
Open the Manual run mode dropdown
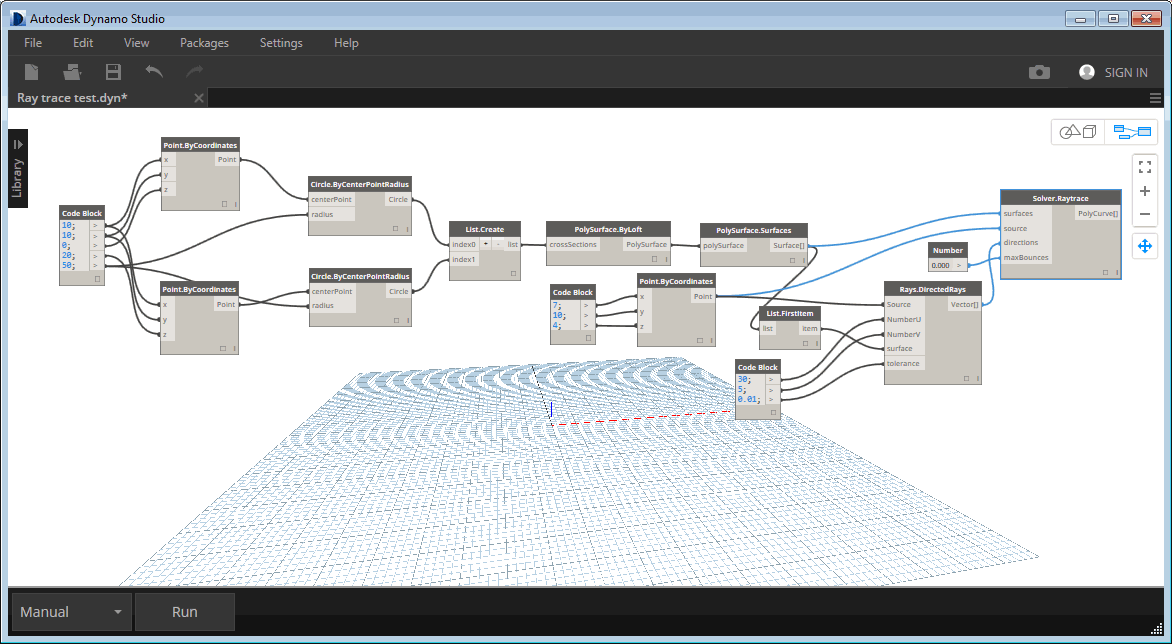70,611
